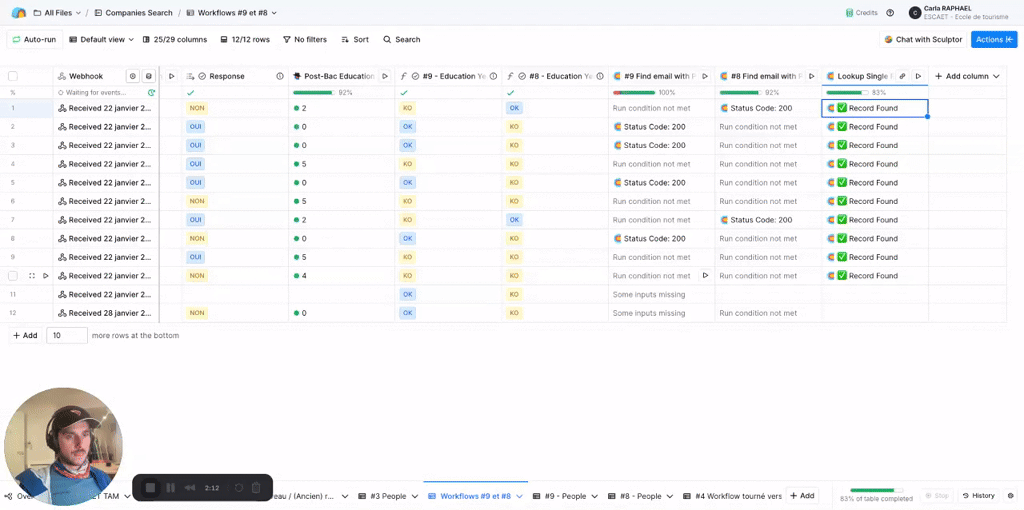The image size is (1024, 510).
Task: Run the Post-Bac Education column play icon
Action: pos(385,76)
